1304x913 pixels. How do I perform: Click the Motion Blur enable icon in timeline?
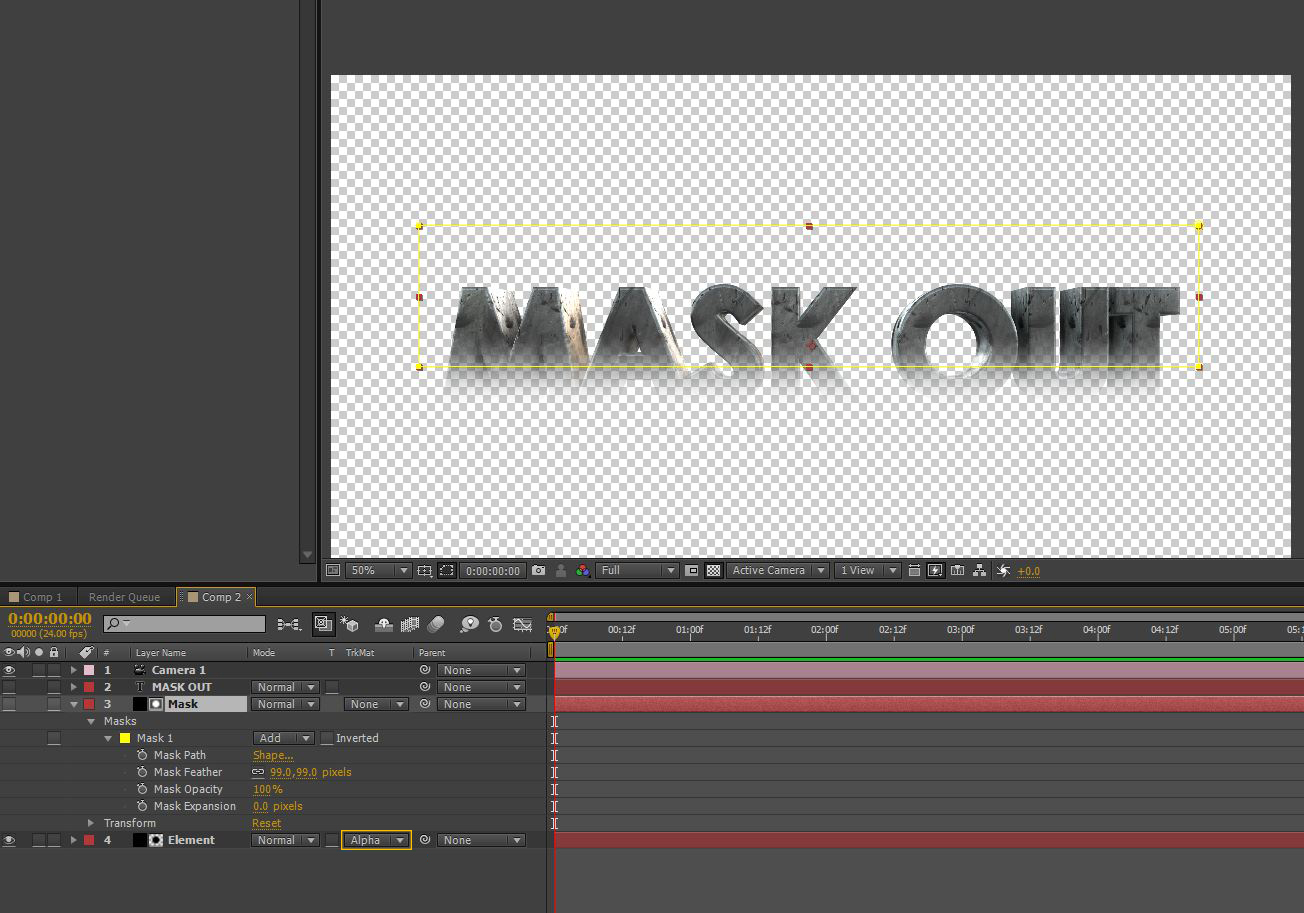[x=435, y=624]
